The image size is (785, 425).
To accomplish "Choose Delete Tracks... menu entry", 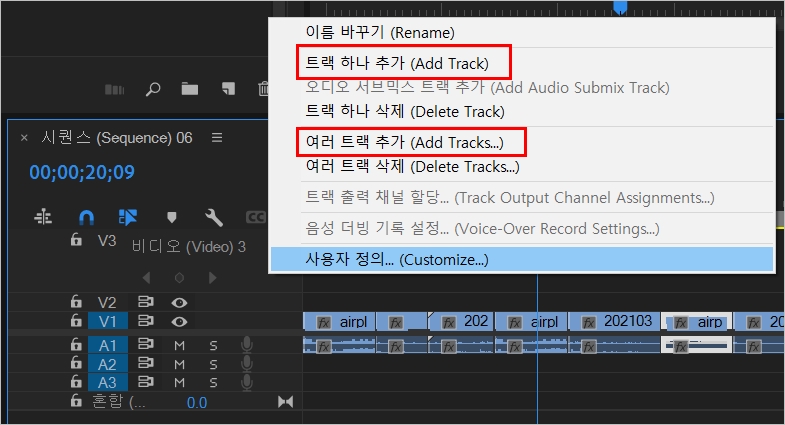I will [x=522, y=167].
